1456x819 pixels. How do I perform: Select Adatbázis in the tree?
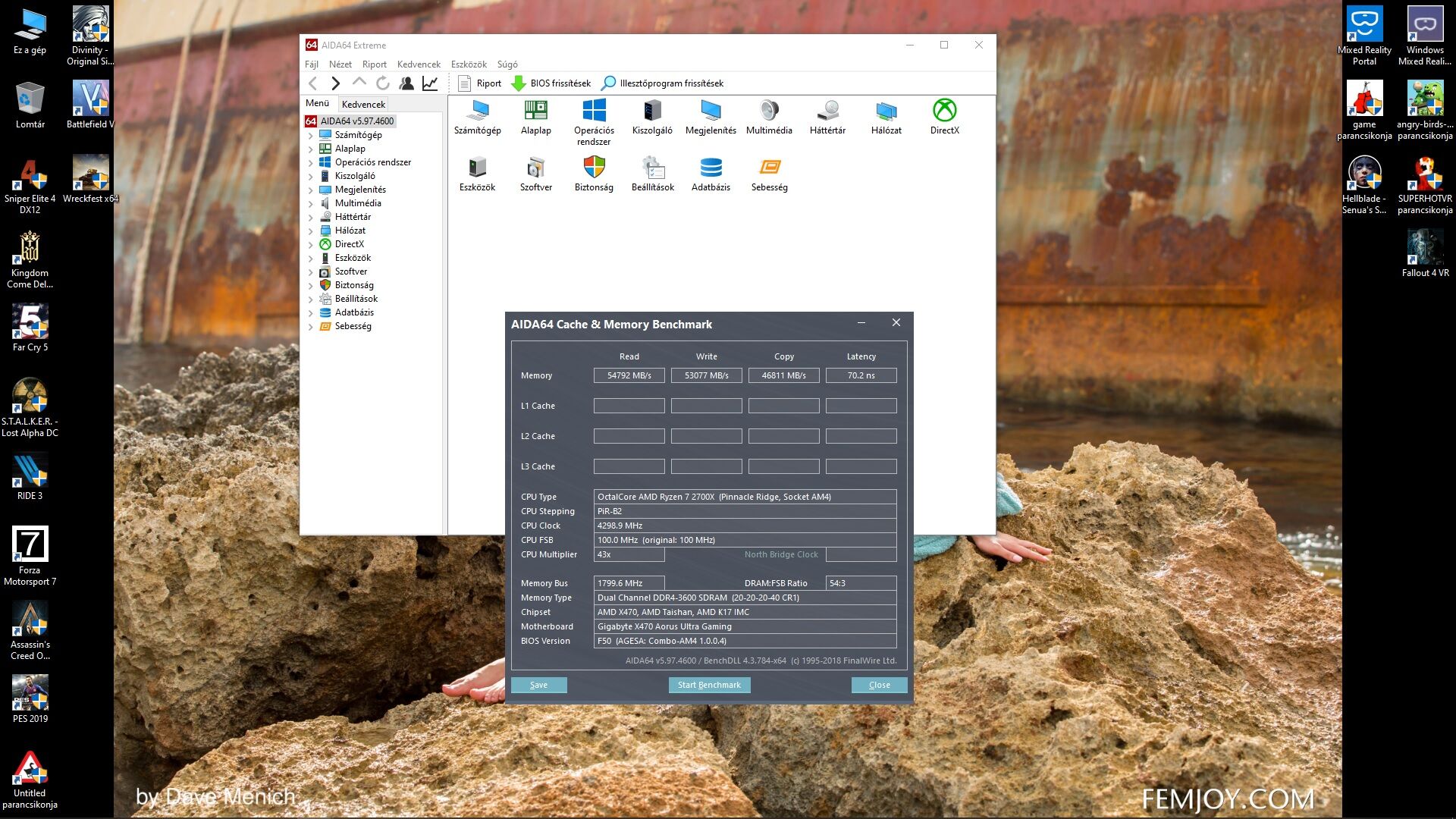354,312
